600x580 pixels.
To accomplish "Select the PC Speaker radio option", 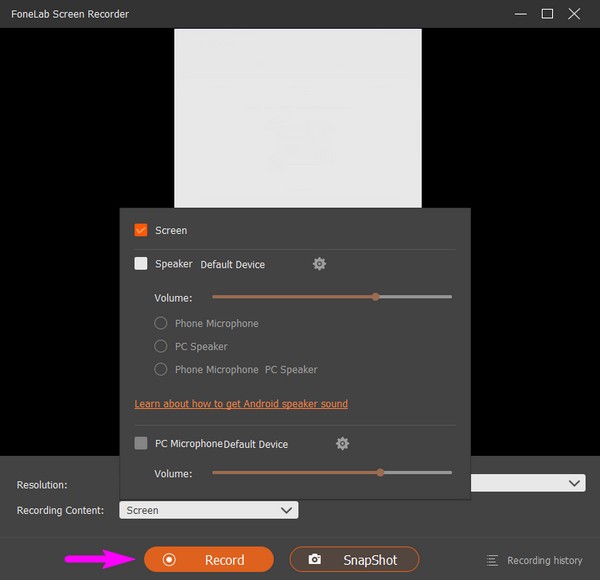I will click(x=161, y=346).
